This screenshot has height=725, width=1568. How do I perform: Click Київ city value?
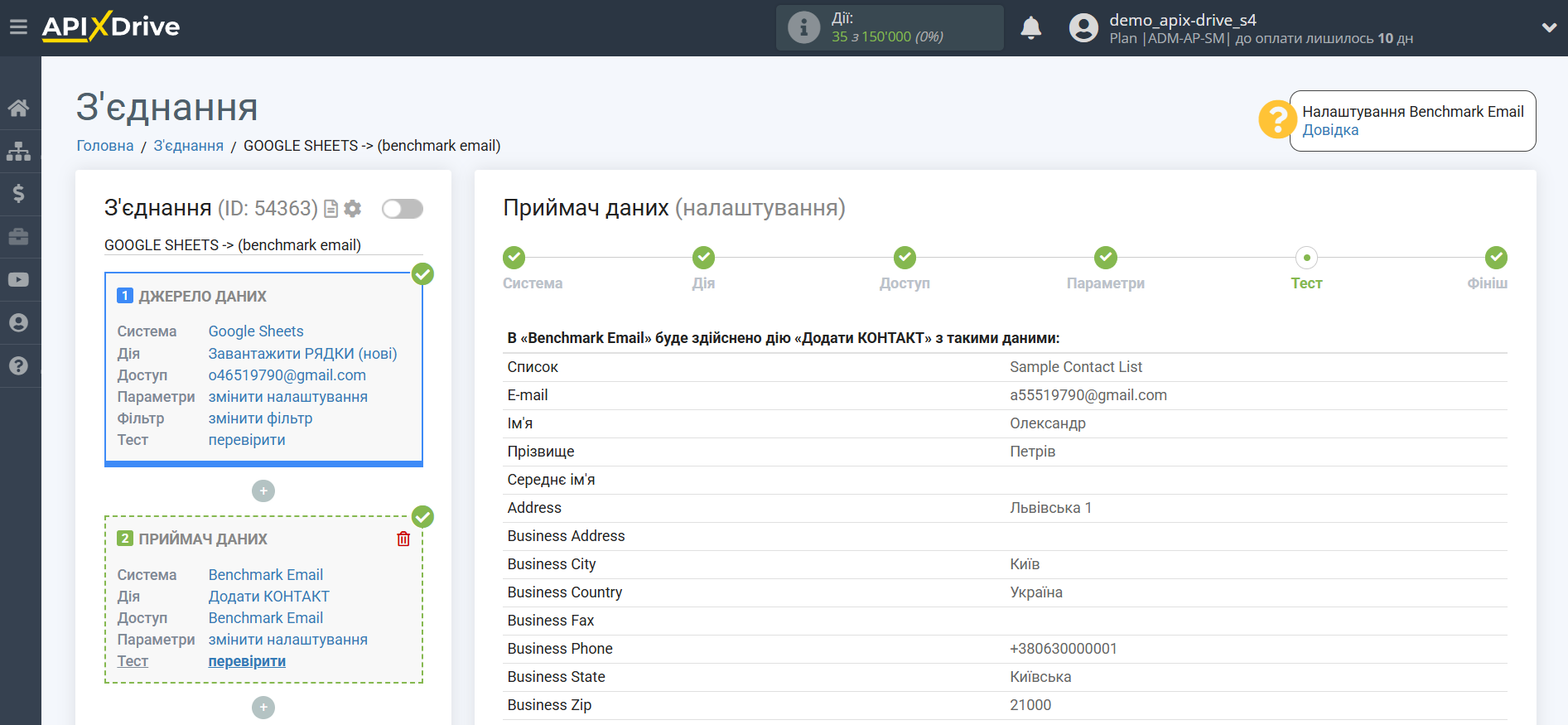coord(1025,564)
